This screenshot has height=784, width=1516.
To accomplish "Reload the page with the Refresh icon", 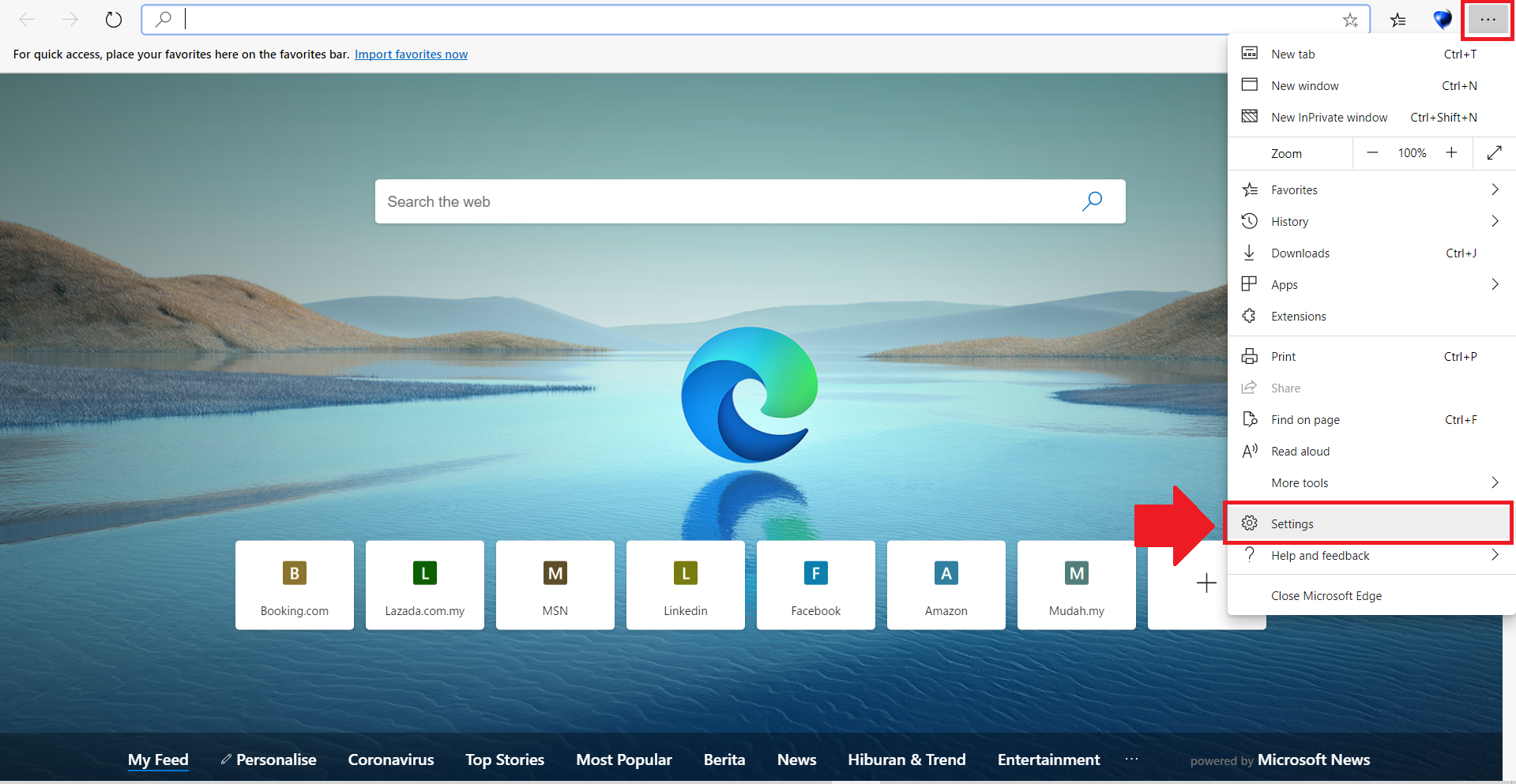I will click(114, 20).
